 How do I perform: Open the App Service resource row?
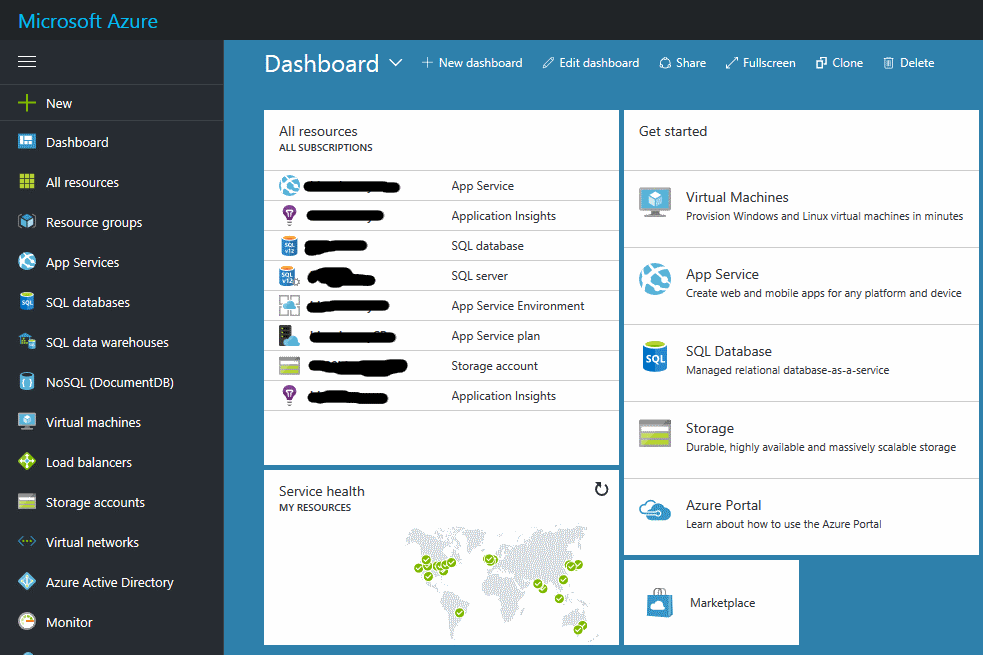click(x=441, y=186)
